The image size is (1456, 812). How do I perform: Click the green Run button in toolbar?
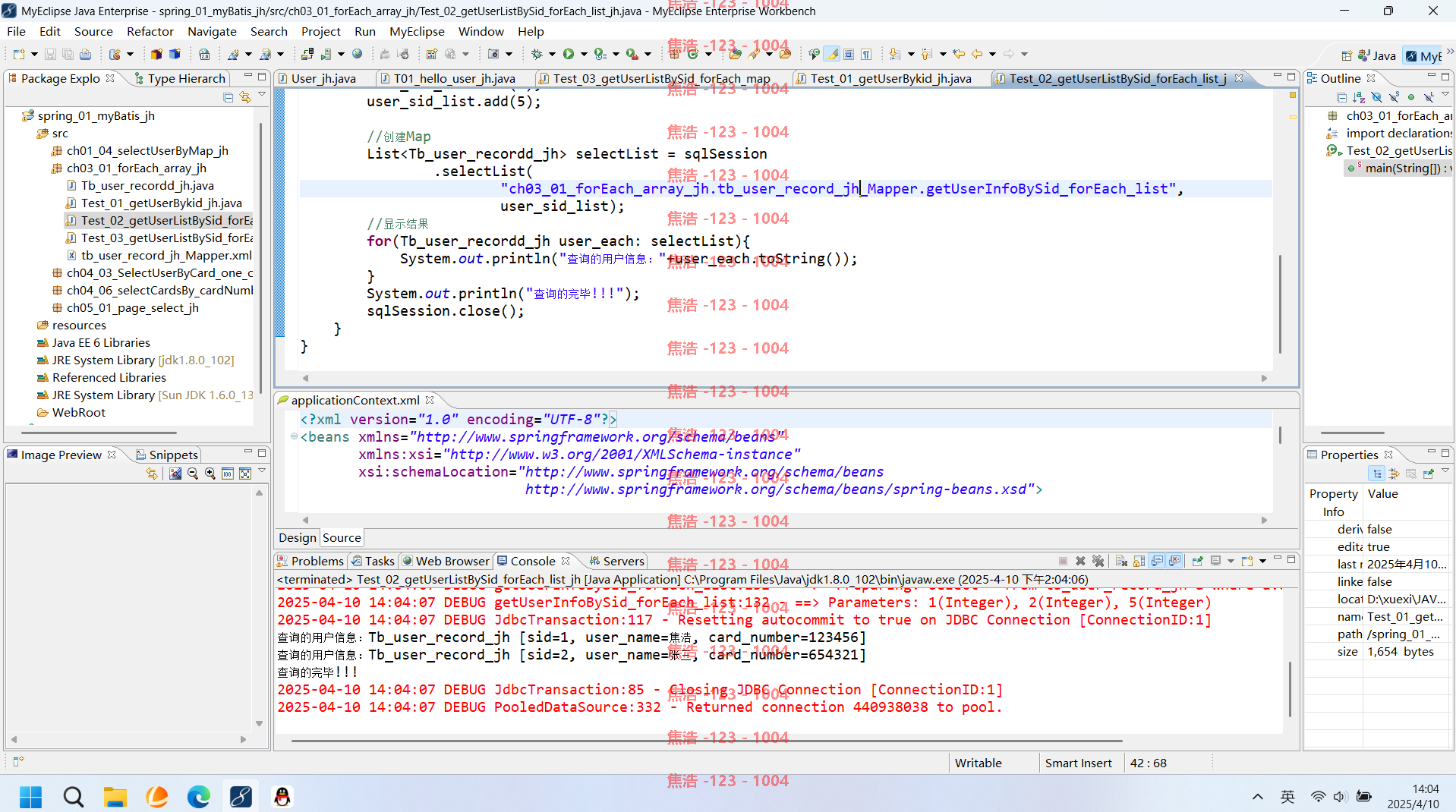[x=568, y=54]
